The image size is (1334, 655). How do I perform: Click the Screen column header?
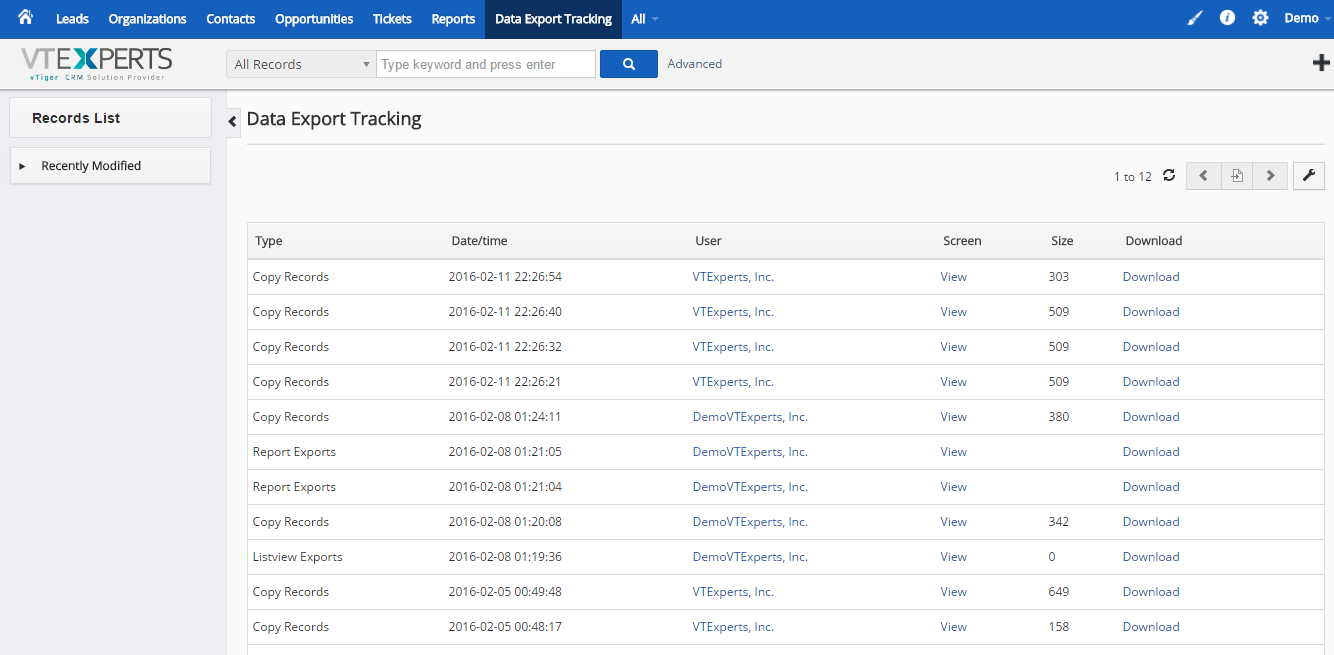[962, 241]
